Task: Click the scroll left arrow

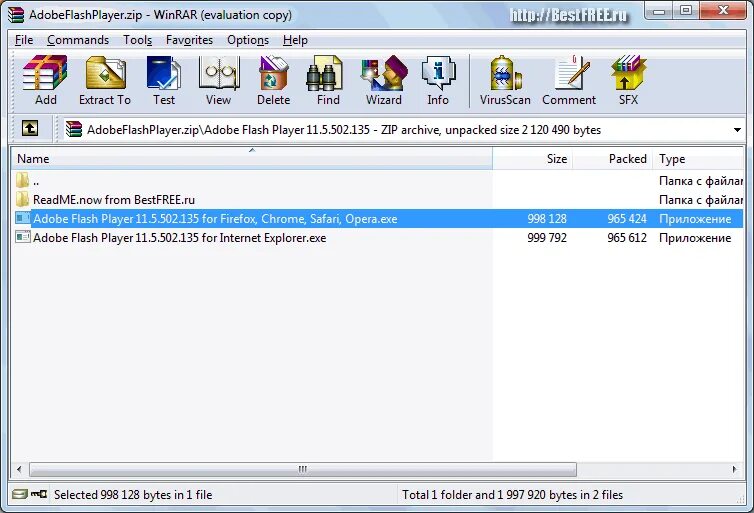Action: click(x=19, y=469)
